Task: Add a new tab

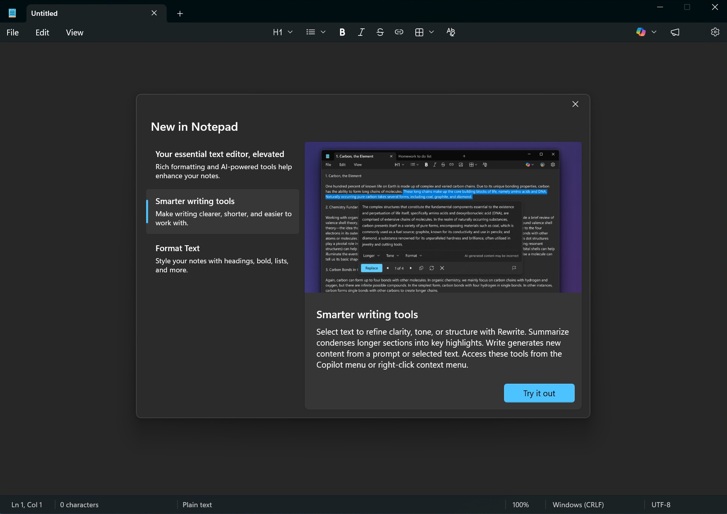Action: tap(180, 13)
